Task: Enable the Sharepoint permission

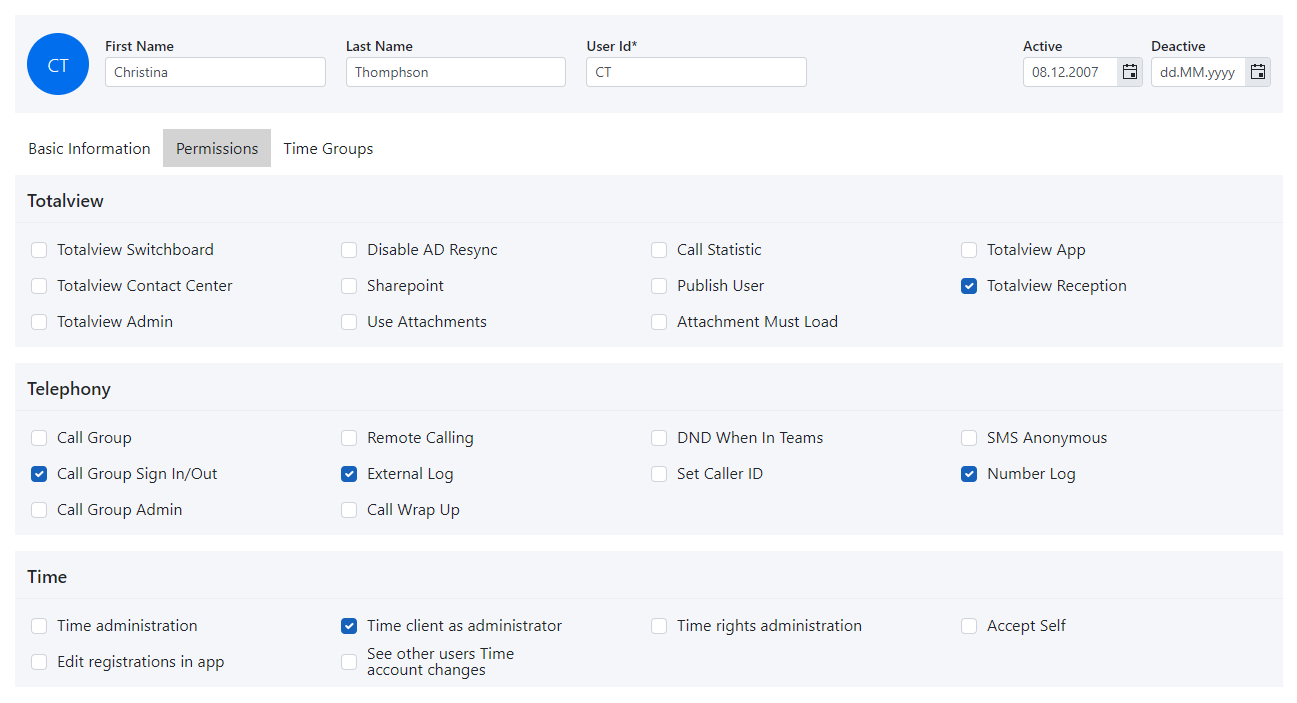Action: (x=349, y=286)
